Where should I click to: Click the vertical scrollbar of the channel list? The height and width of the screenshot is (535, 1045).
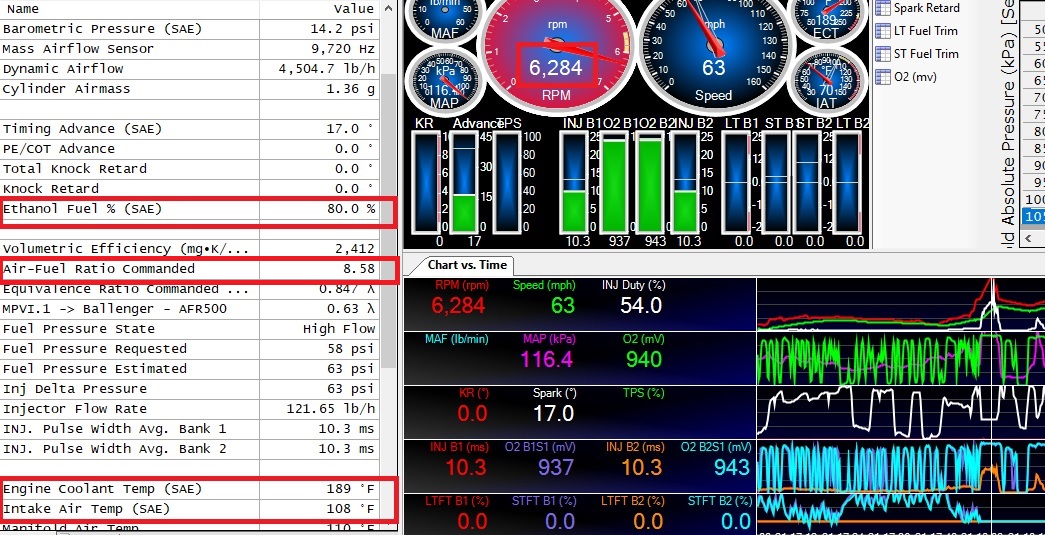point(389,200)
